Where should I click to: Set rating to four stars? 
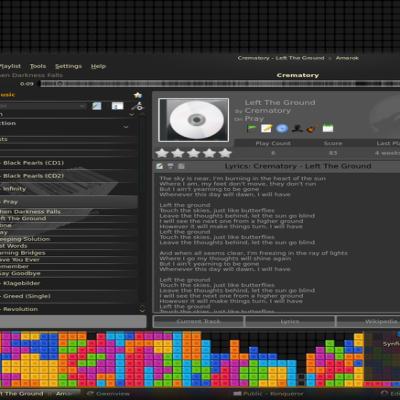pos(209,153)
